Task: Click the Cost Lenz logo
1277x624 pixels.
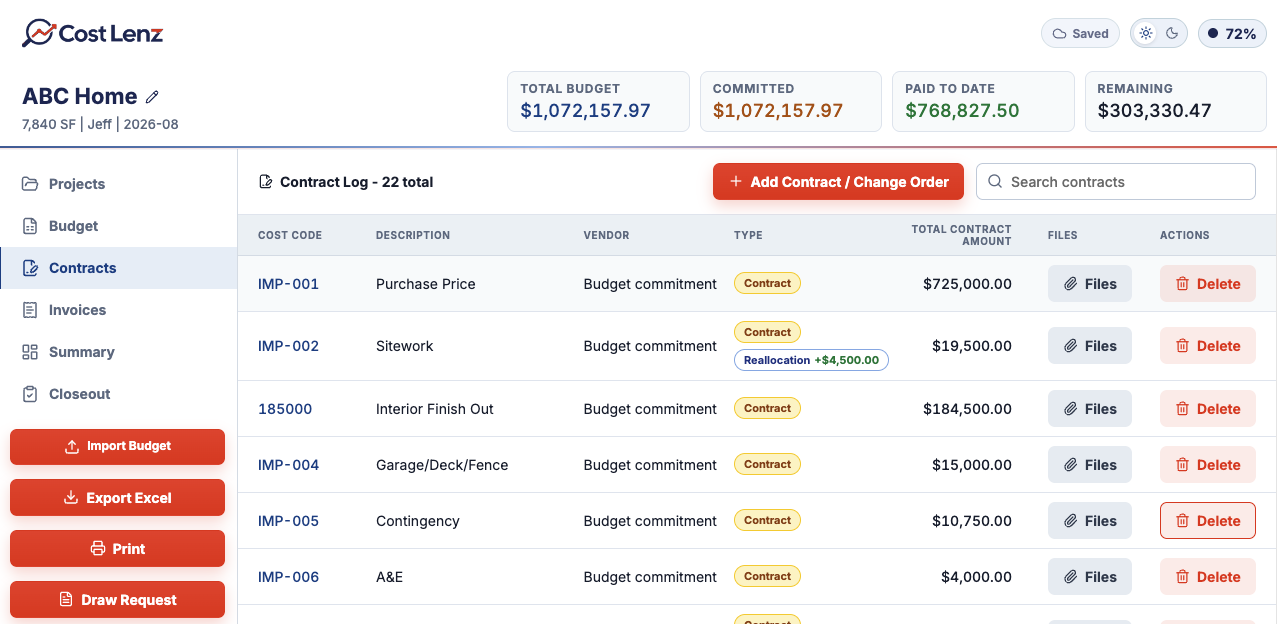Action: pyautogui.click(x=92, y=34)
